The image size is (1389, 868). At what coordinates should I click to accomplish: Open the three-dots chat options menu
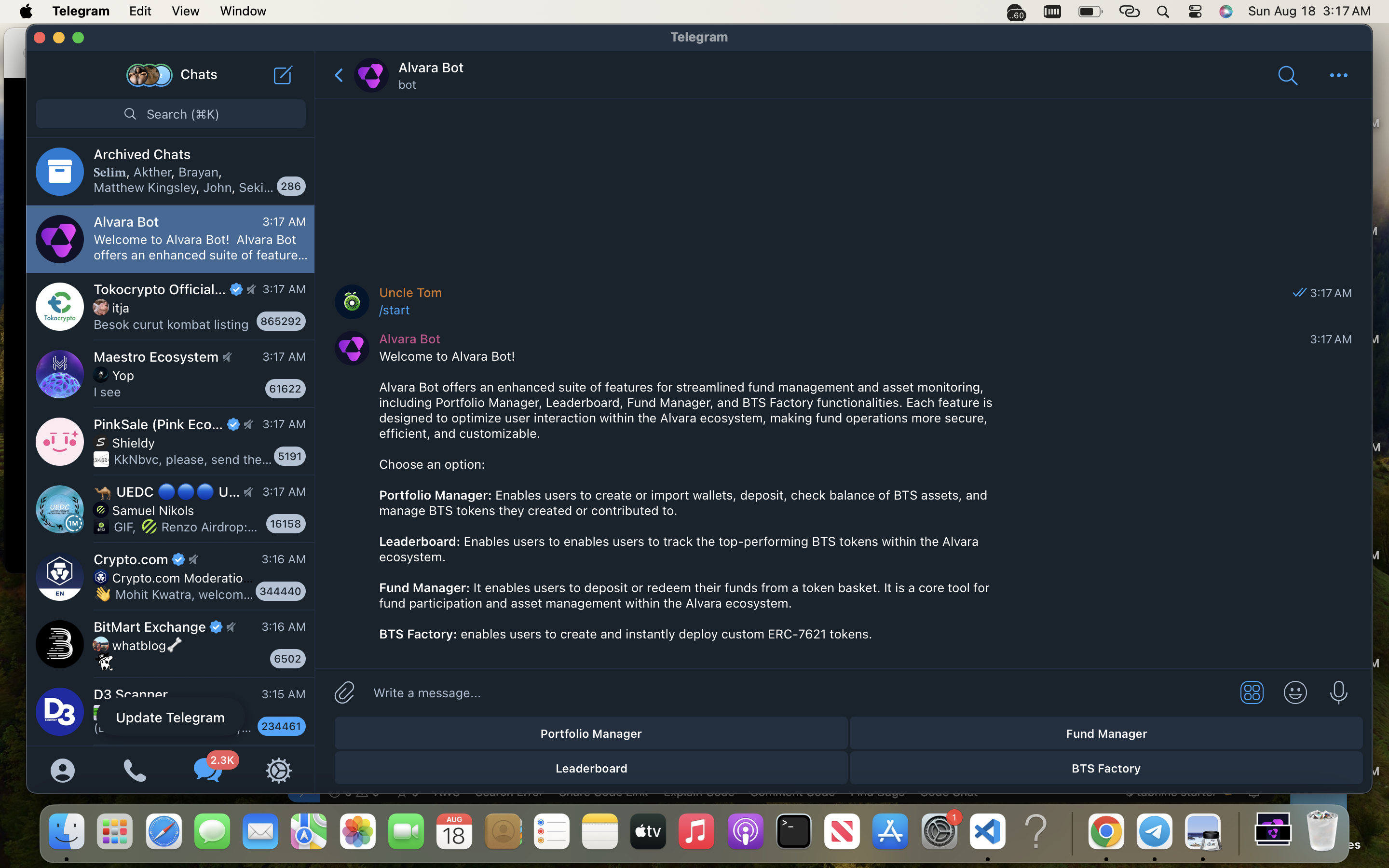[x=1338, y=75]
